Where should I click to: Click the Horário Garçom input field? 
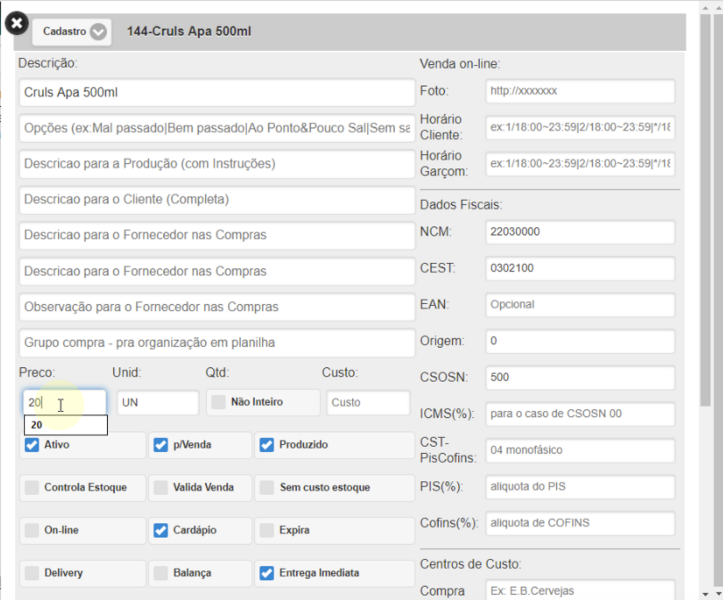tap(580, 164)
